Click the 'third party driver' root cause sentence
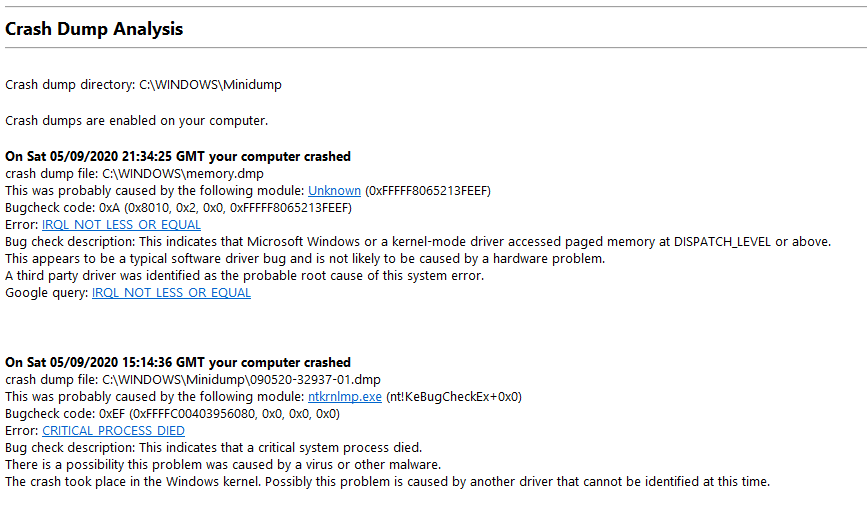867x516 pixels. tap(244, 275)
